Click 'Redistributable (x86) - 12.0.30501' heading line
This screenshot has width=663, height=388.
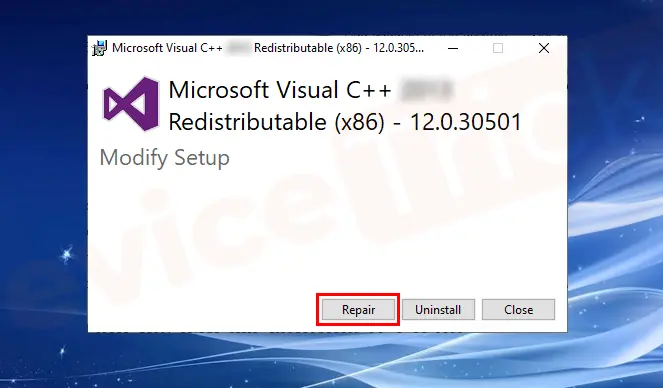[x=345, y=122]
